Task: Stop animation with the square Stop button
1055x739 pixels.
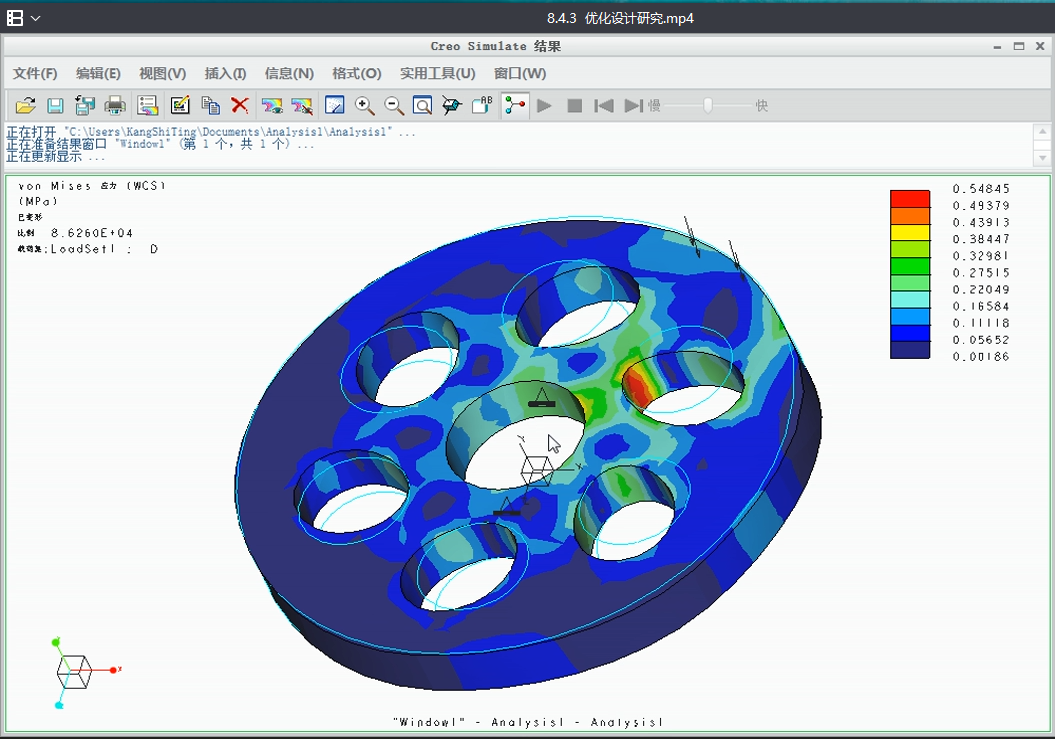Action: point(575,106)
